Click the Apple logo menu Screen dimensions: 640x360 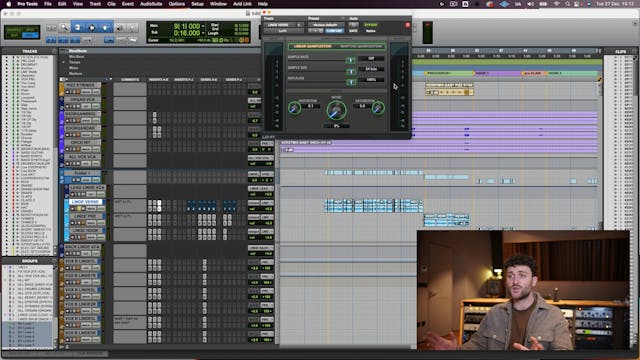9,4
